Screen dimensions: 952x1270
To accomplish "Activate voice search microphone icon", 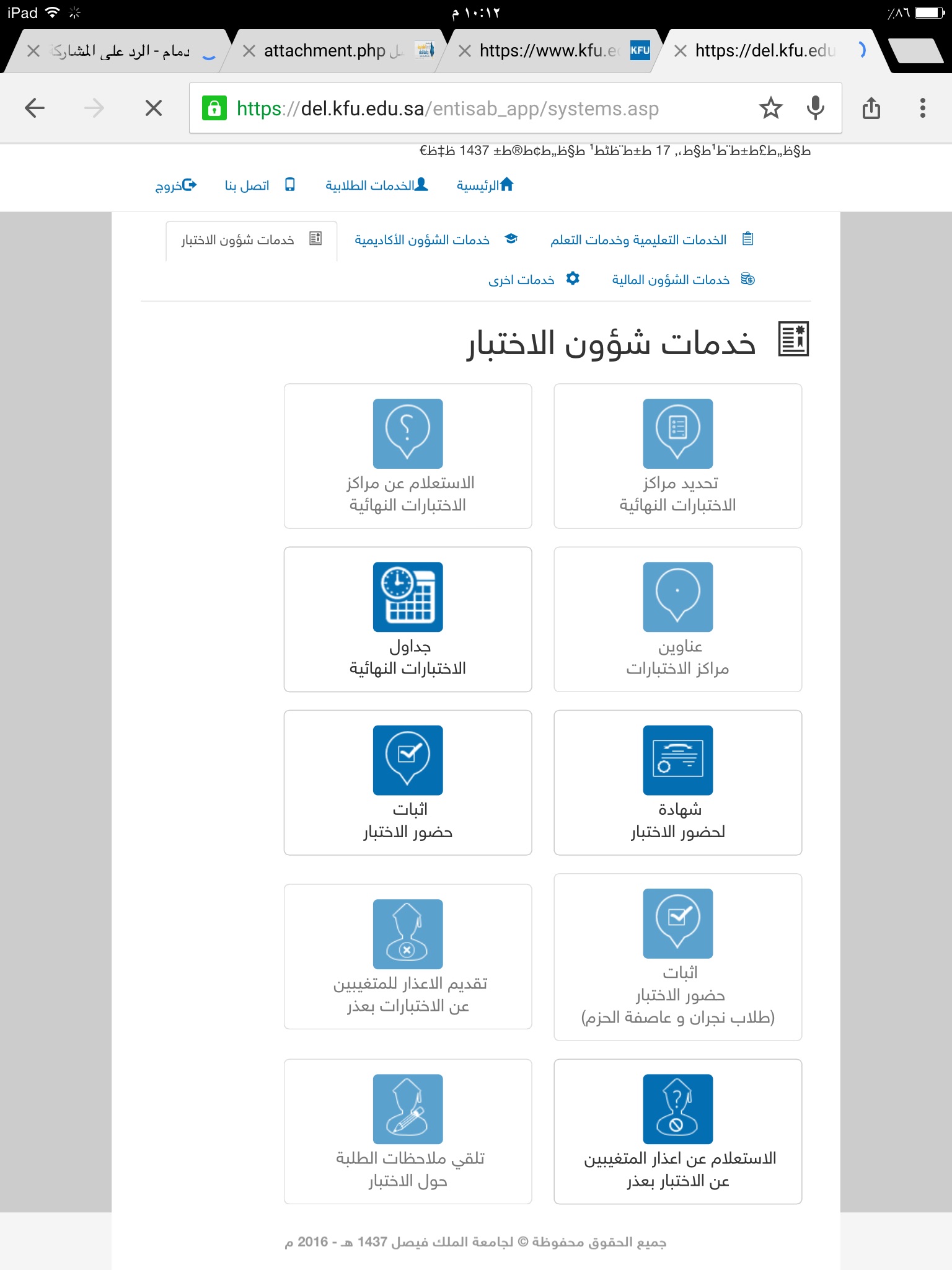I will pyautogui.click(x=816, y=109).
